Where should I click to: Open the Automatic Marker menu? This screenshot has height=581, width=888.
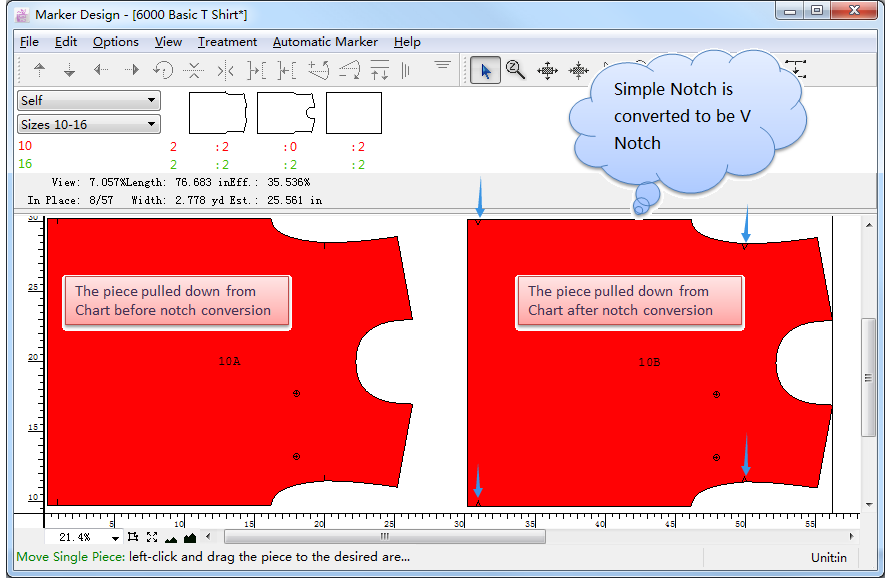pyautogui.click(x=325, y=42)
